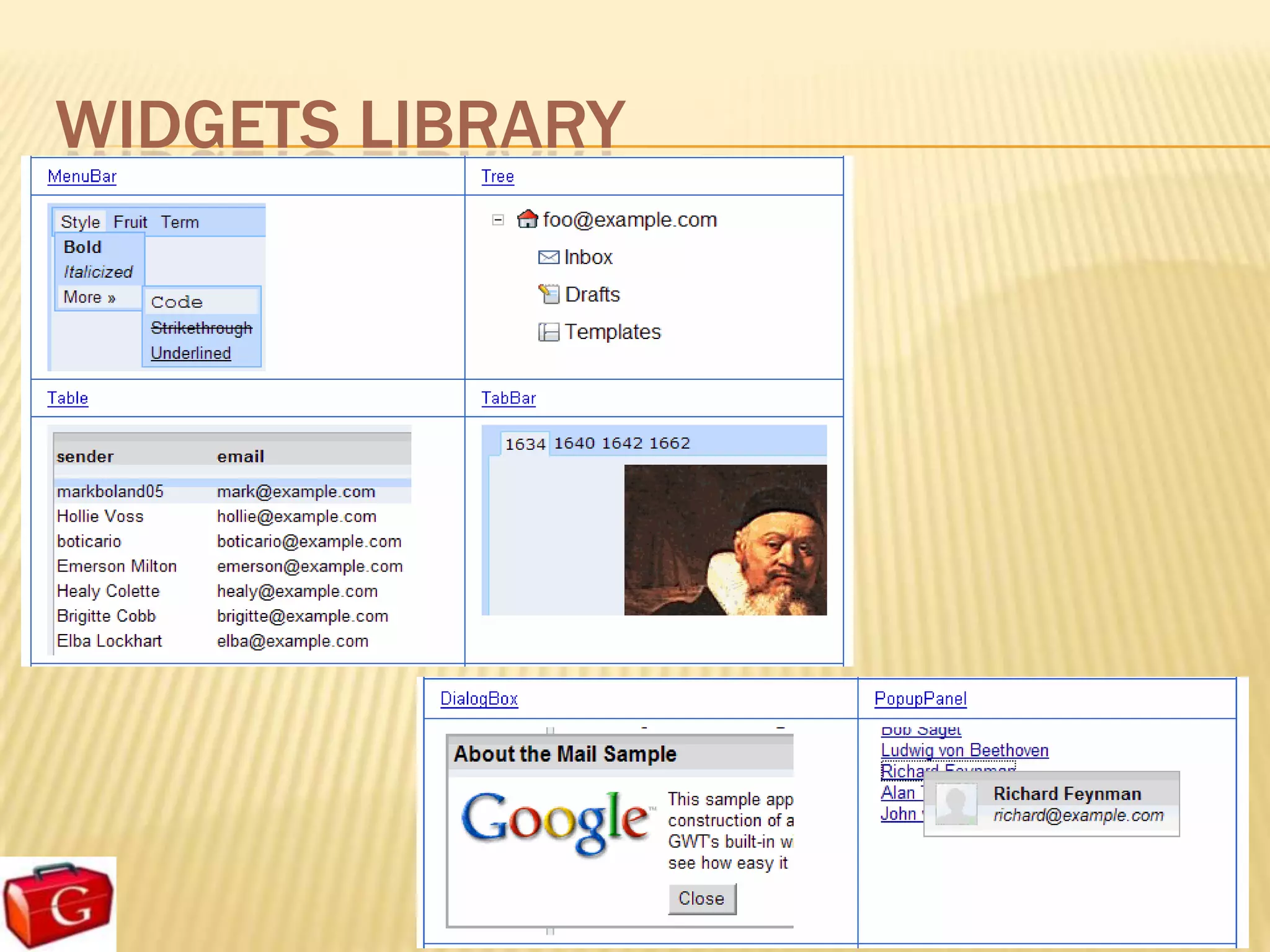Image resolution: width=1270 pixels, height=952 pixels.
Task: Select the Brigitte Cobb sender cell
Action: 106,616
